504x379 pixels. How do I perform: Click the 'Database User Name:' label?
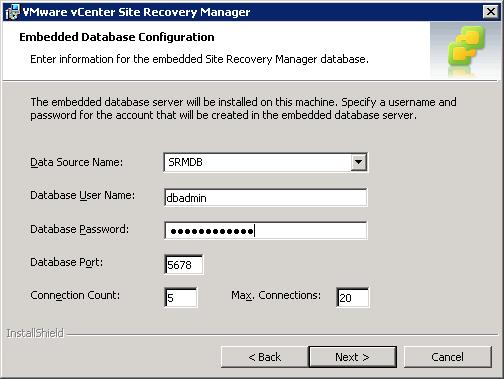(82, 195)
